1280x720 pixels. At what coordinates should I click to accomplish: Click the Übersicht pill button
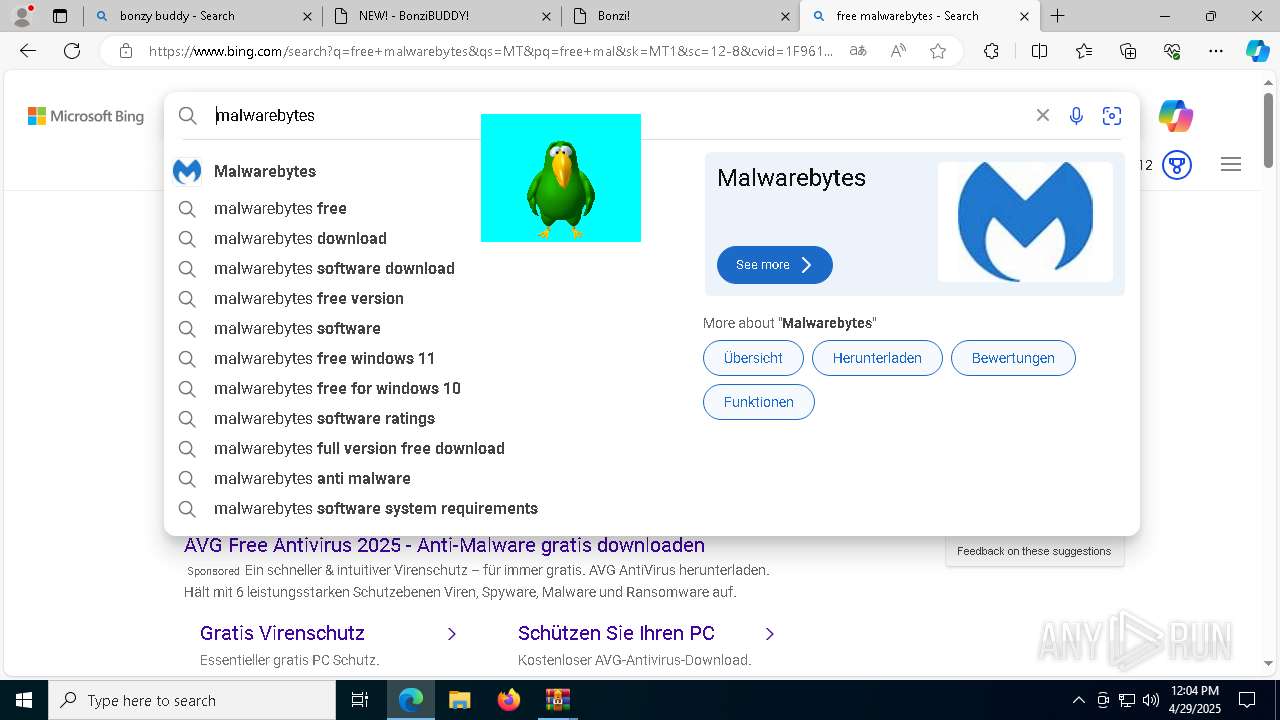pyautogui.click(x=753, y=358)
